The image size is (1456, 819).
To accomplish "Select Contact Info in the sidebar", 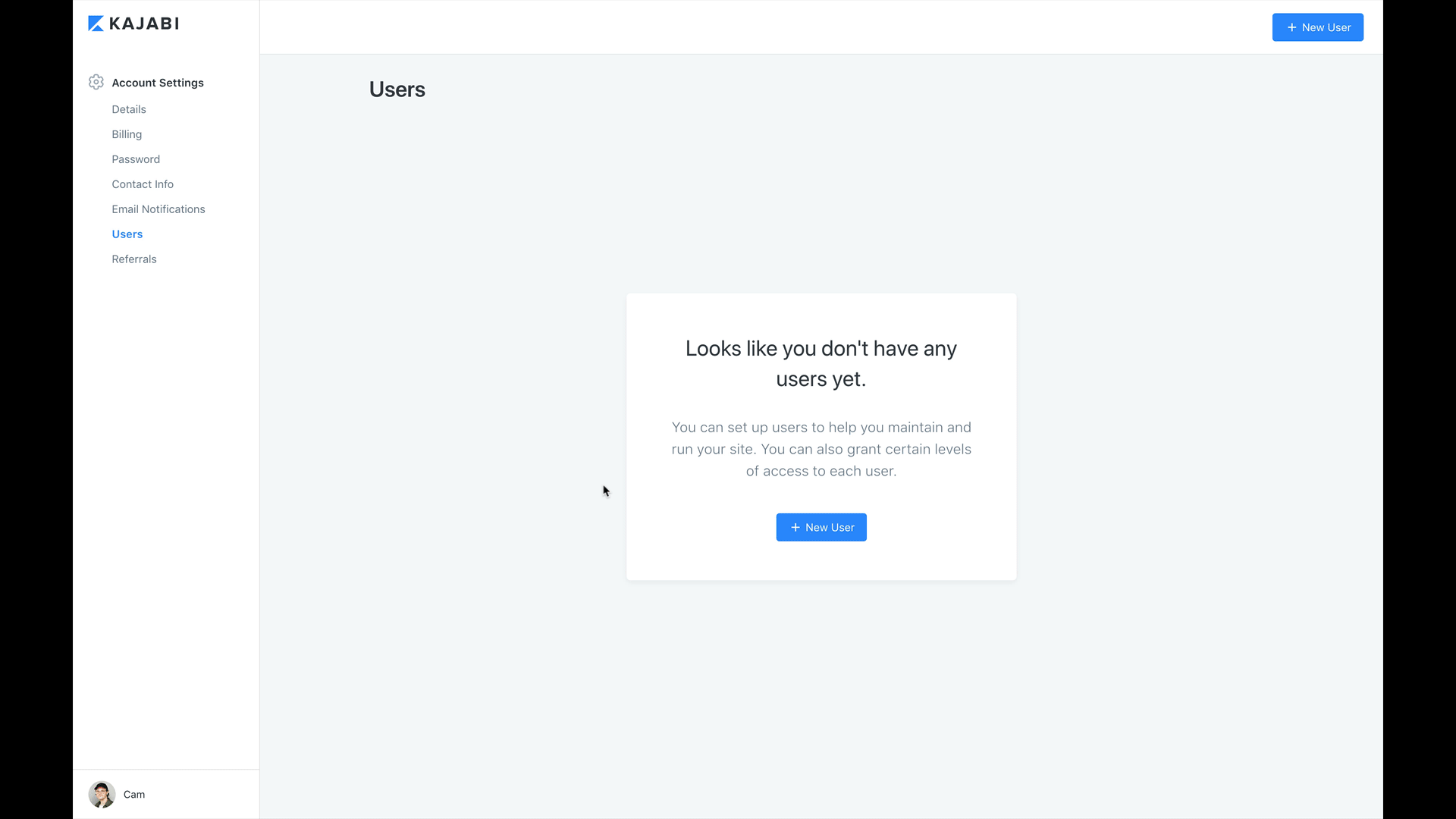I will (143, 184).
